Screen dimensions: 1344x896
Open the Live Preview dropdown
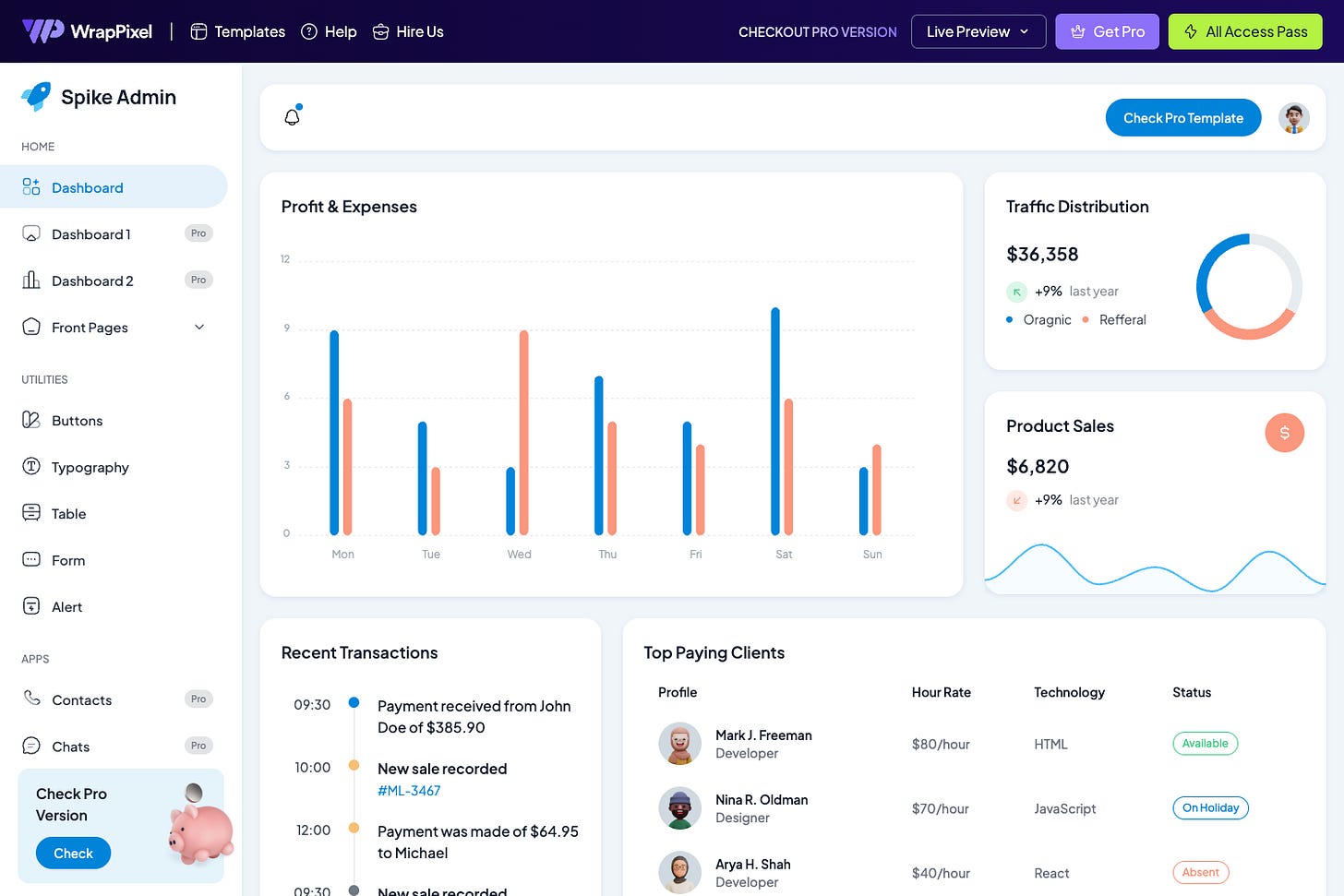point(978,30)
